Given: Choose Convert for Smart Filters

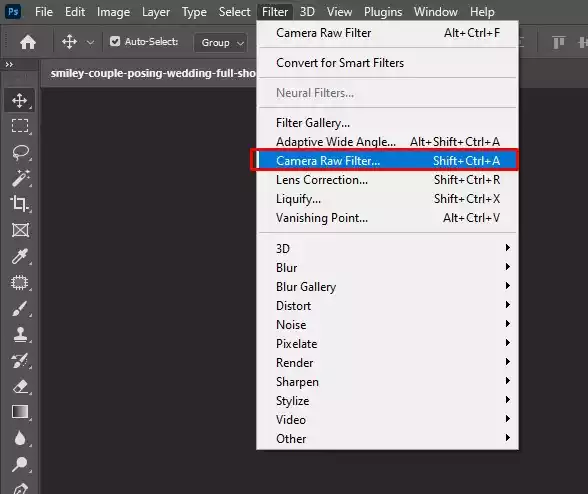Looking at the screenshot, I should [x=388, y=63].
